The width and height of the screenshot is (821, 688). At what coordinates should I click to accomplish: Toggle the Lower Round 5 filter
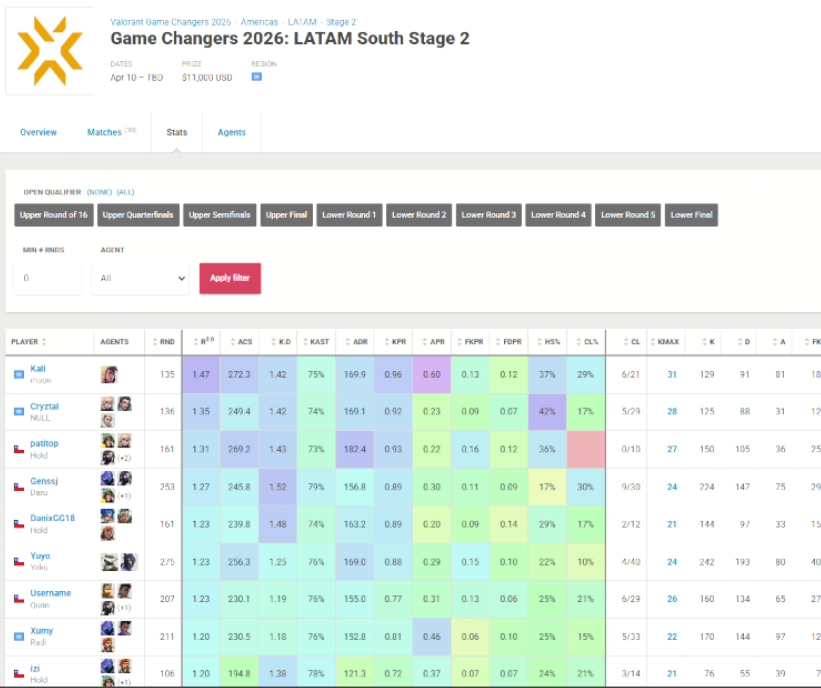click(x=628, y=215)
